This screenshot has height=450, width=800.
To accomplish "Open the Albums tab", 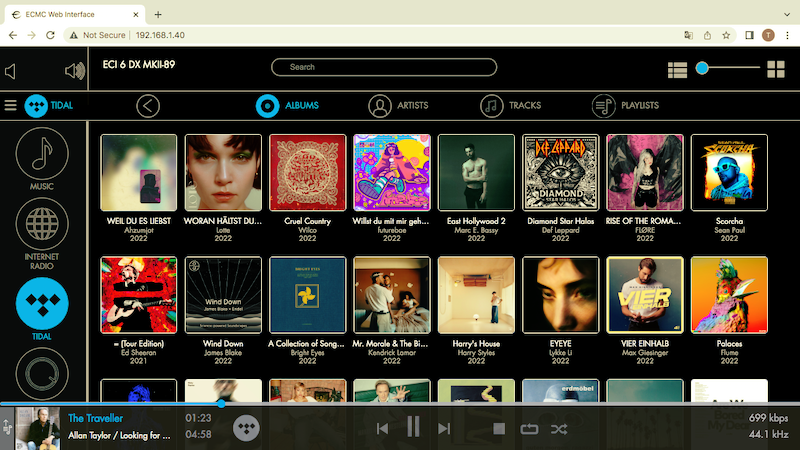I will pos(287,106).
